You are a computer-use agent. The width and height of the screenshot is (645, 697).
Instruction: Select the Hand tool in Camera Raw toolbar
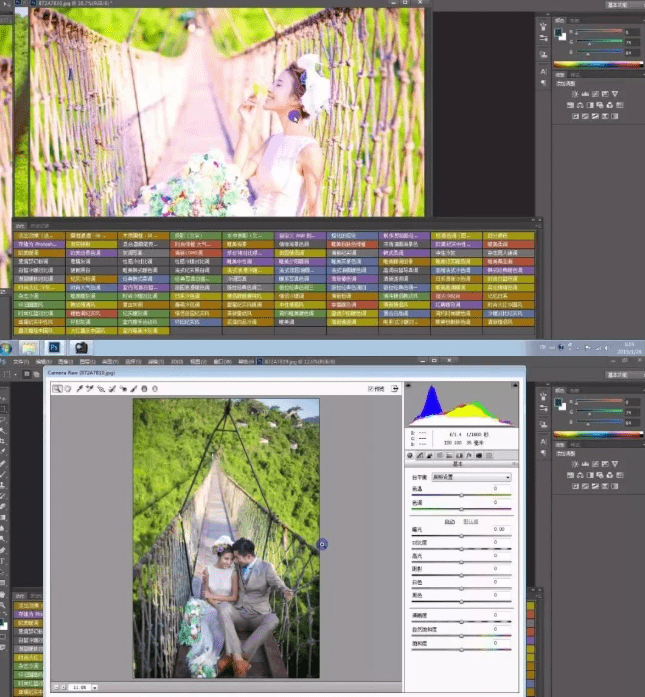coord(67,388)
